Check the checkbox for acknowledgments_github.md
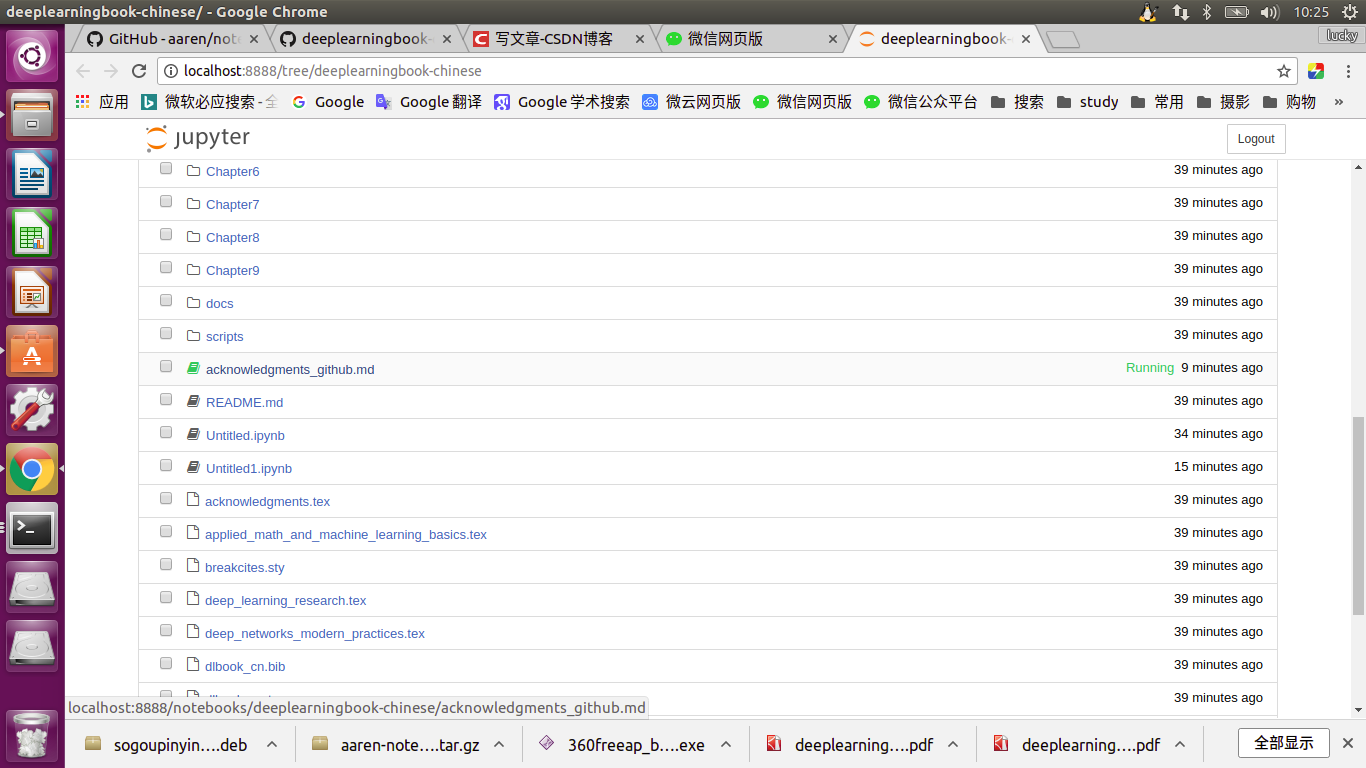Image resolution: width=1366 pixels, height=768 pixels. [x=165, y=366]
